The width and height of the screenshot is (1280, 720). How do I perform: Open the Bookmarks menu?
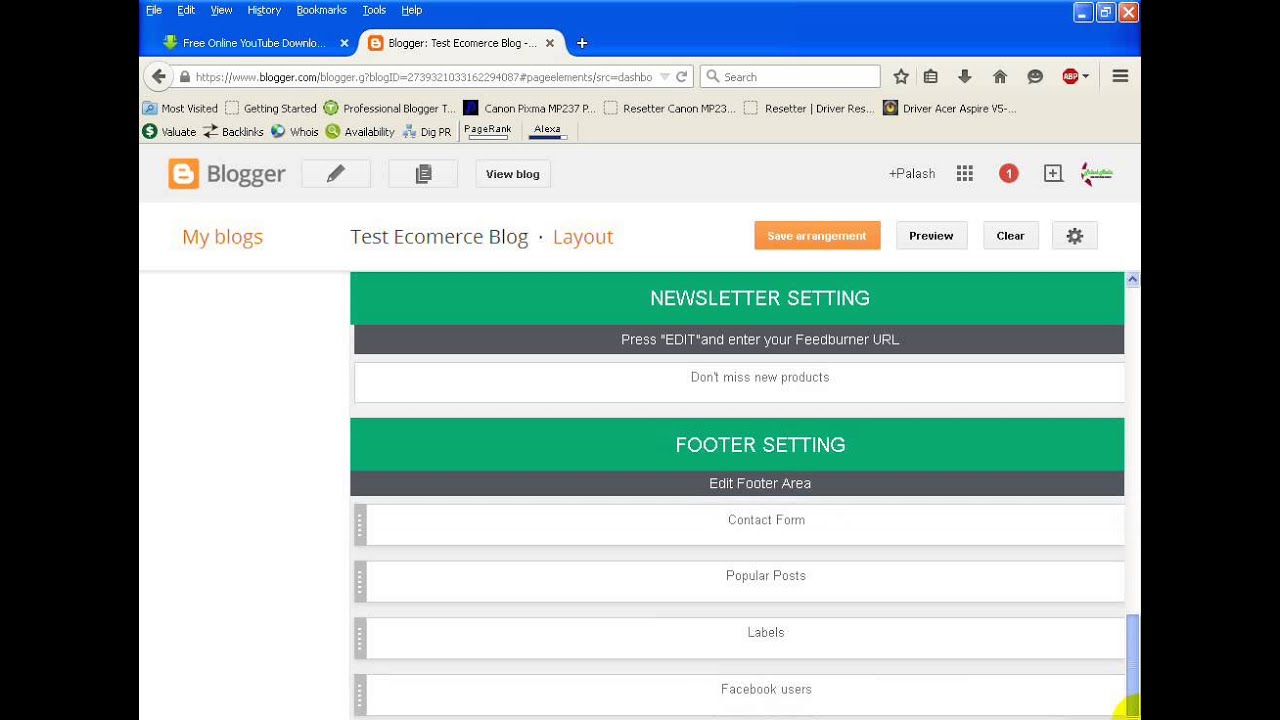(321, 10)
